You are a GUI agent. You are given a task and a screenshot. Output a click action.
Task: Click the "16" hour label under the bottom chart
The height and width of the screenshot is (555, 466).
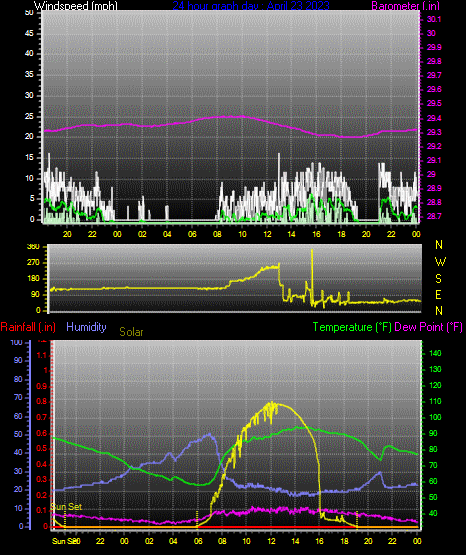320,541
